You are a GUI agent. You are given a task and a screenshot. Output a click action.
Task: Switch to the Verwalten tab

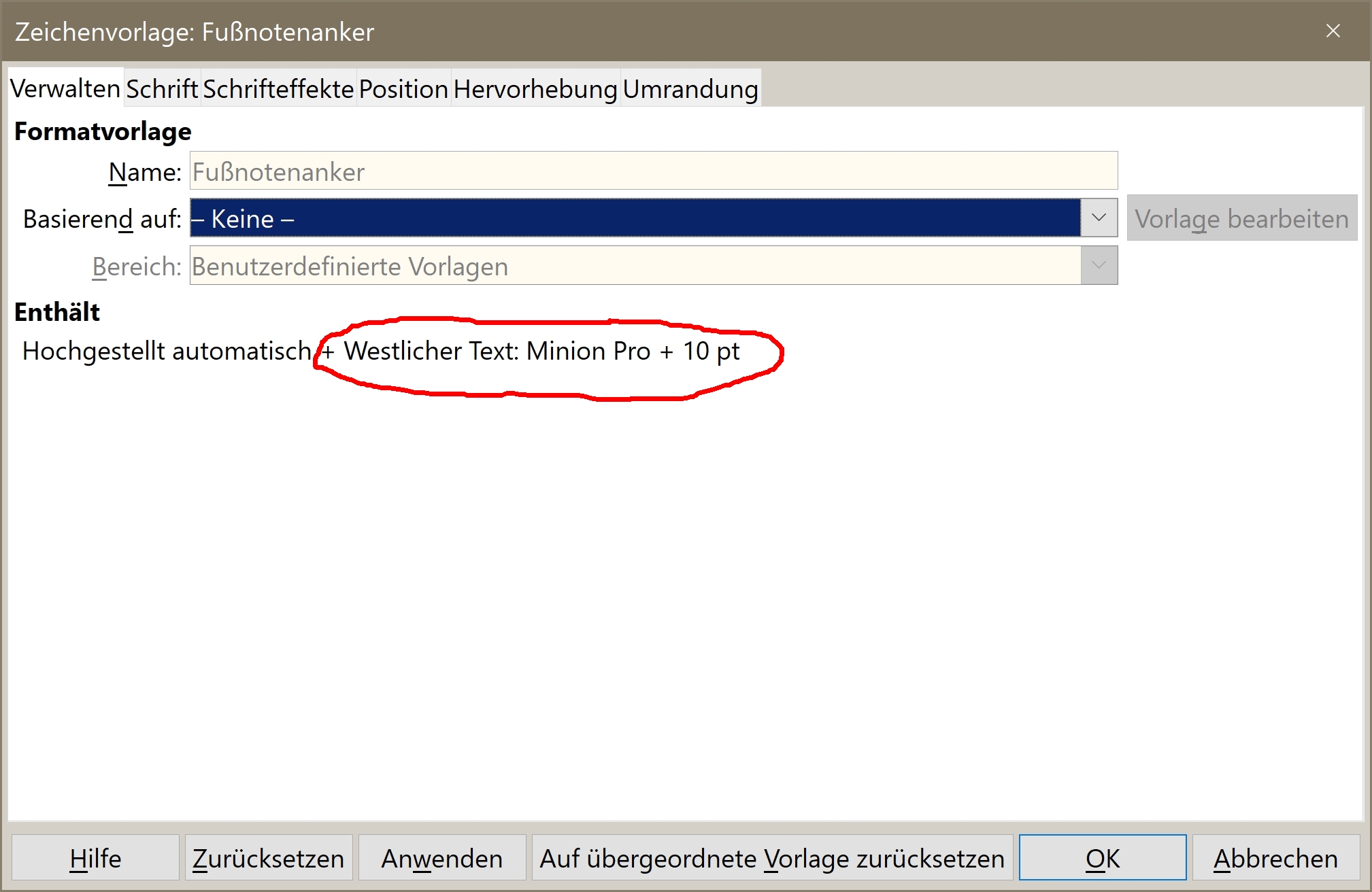coord(65,88)
